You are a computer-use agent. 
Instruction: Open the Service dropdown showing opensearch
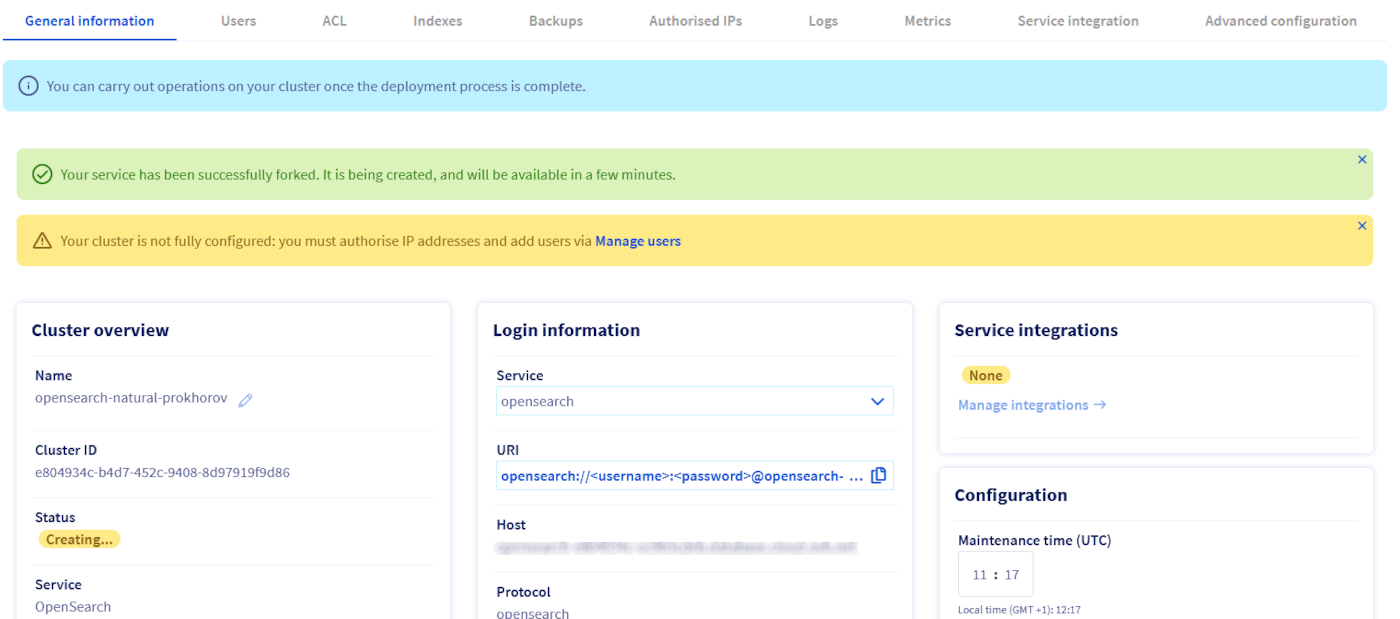coord(680,401)
